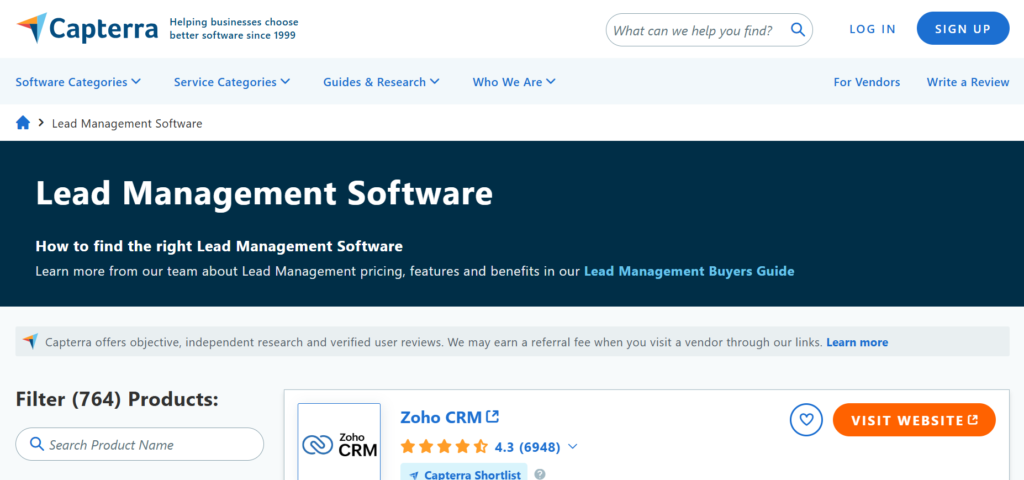Click the 4.3 (6948) review count

(528, 447)
